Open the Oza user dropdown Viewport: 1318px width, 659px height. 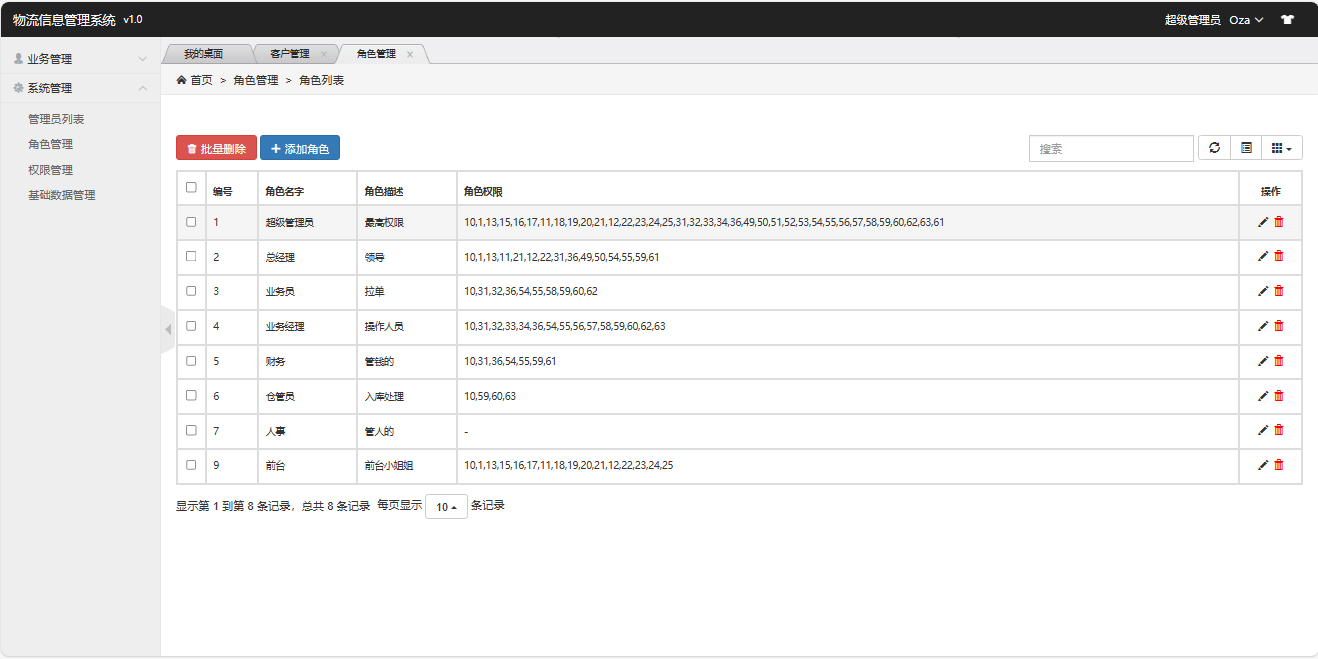[1246, 20]
